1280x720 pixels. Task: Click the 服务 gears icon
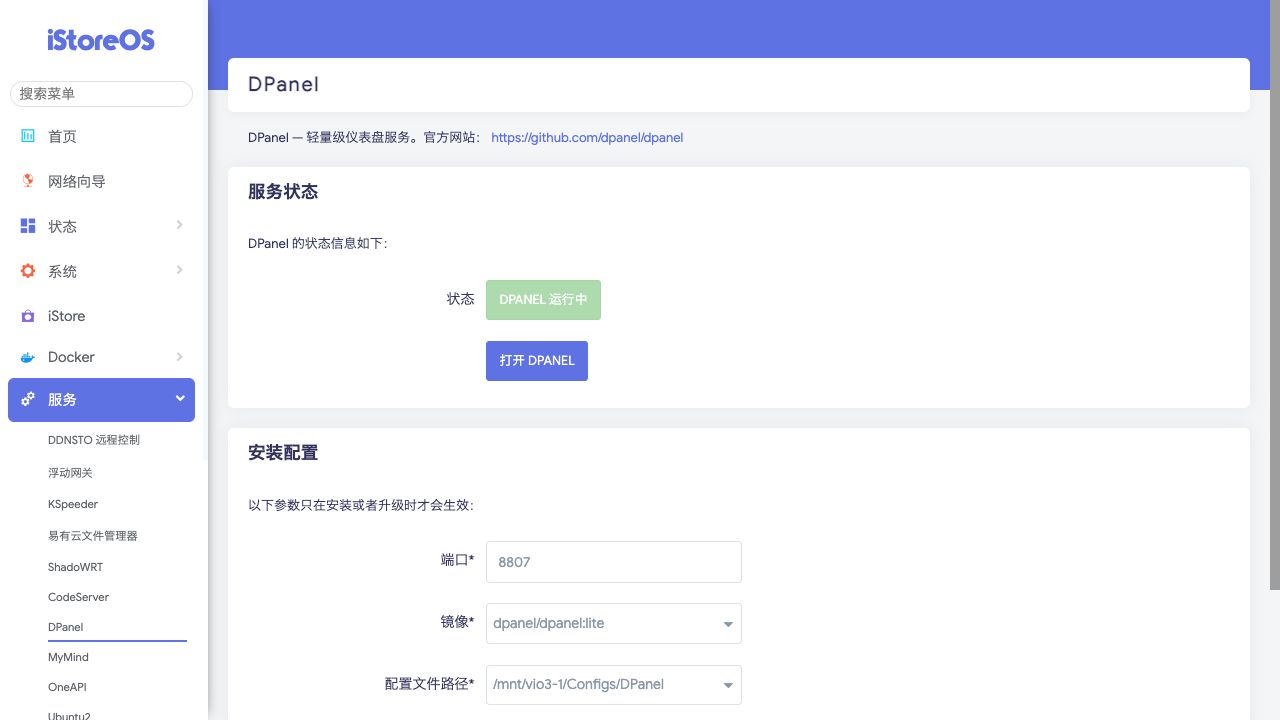tap(28, 399)
